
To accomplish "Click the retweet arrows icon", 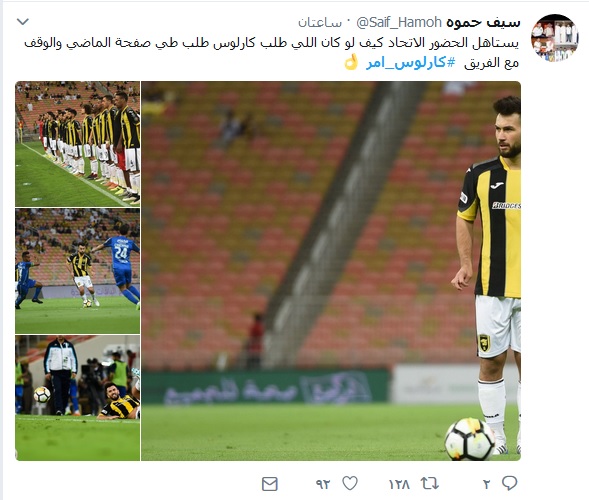I will 430,483.
